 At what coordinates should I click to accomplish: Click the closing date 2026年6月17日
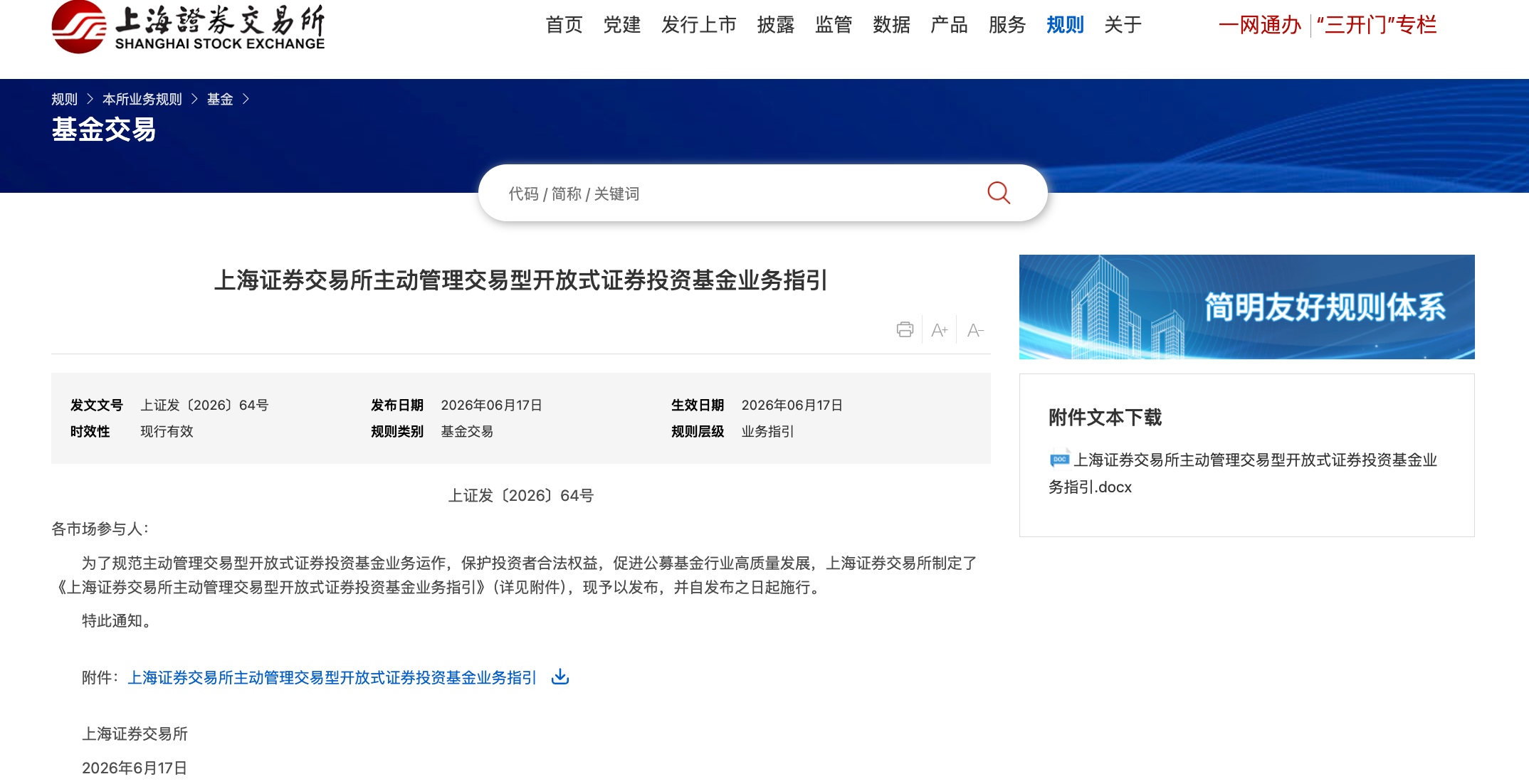coord(135,768)
